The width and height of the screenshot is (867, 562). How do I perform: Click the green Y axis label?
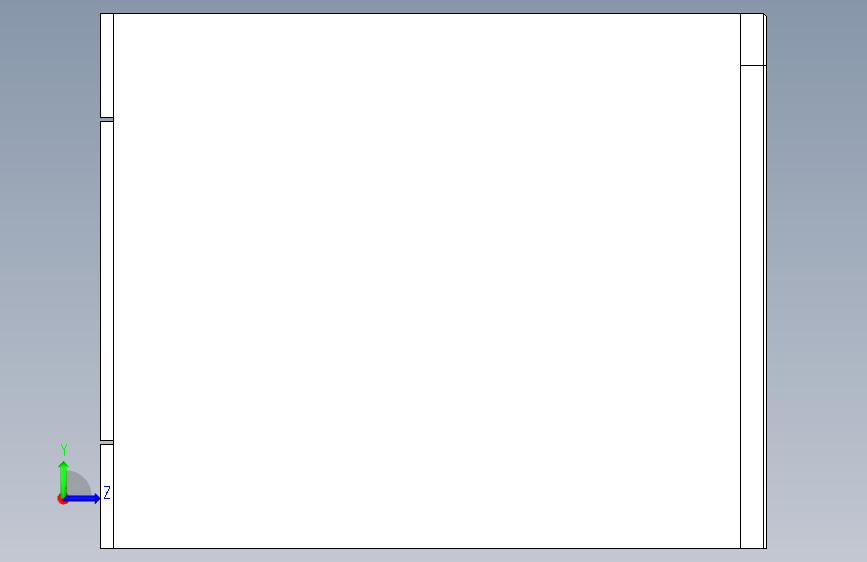click(x=64, y=450)
